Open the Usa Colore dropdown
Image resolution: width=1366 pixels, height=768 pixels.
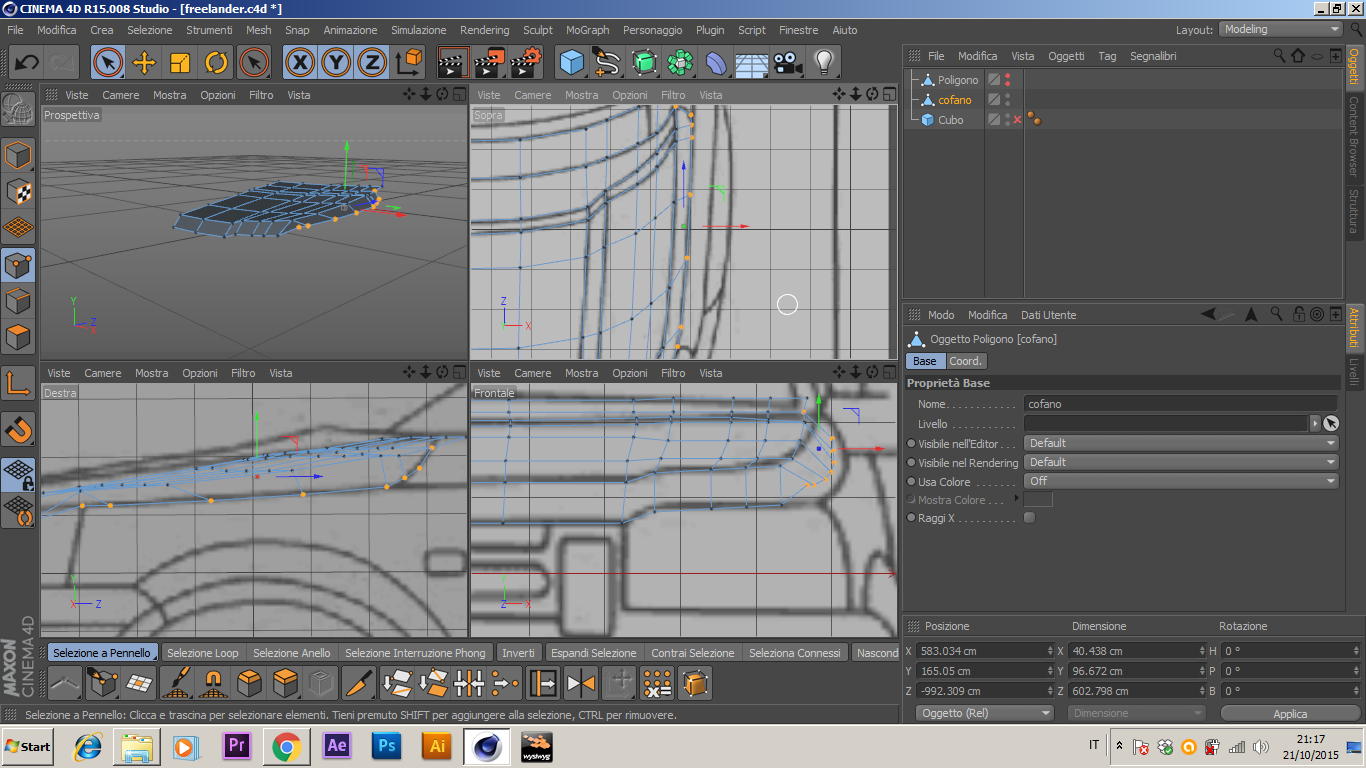pos(1181,481)
